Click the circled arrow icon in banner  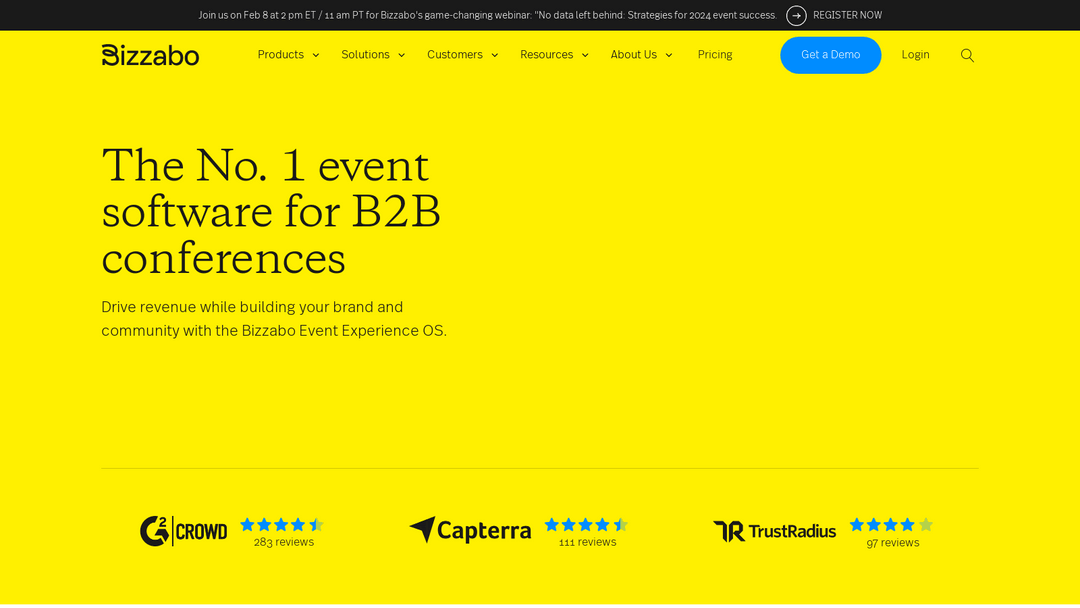796,15
